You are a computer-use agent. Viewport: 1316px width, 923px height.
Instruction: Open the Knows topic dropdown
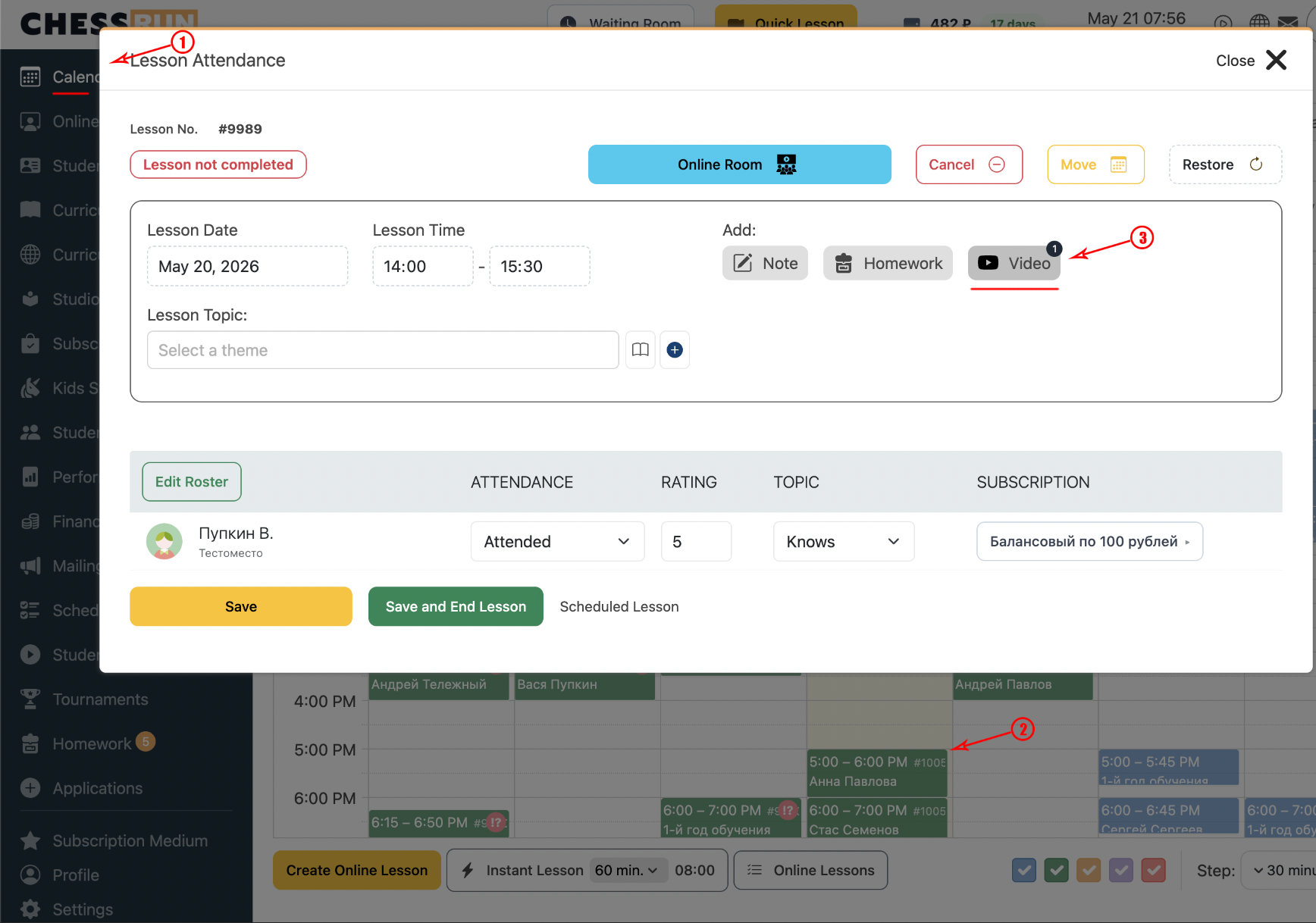tap(844, 541)
